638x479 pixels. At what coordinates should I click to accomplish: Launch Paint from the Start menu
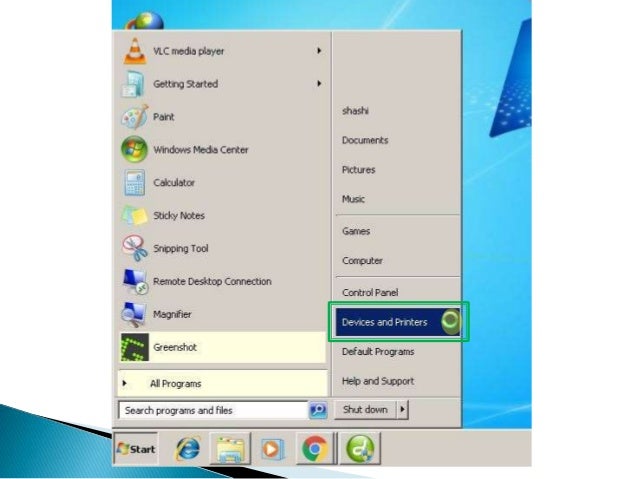pos(223,117)
